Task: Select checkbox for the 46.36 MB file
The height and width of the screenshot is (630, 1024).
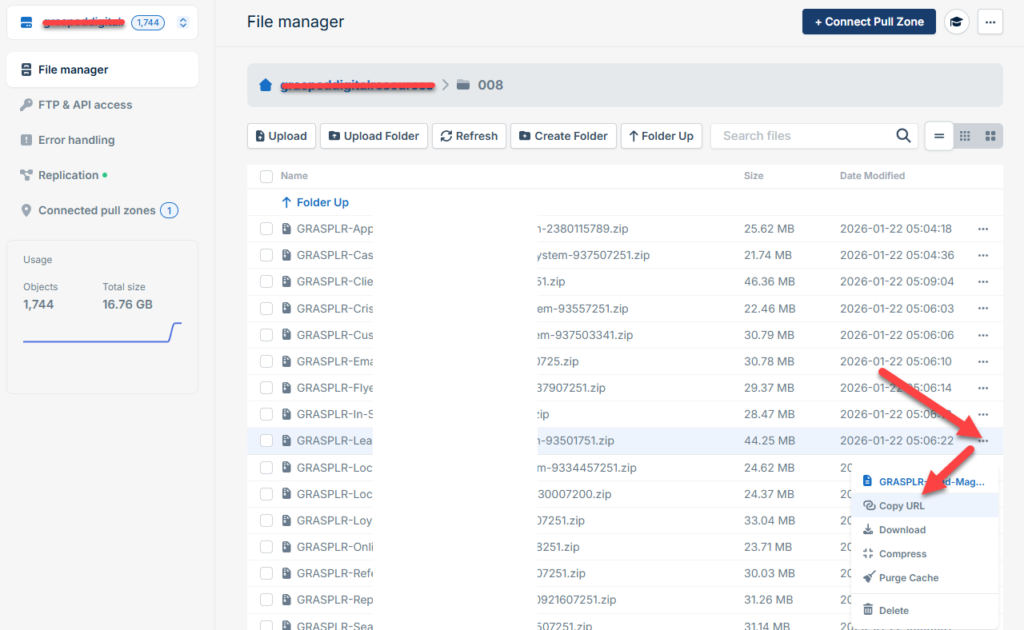Action: click(266, 282)
